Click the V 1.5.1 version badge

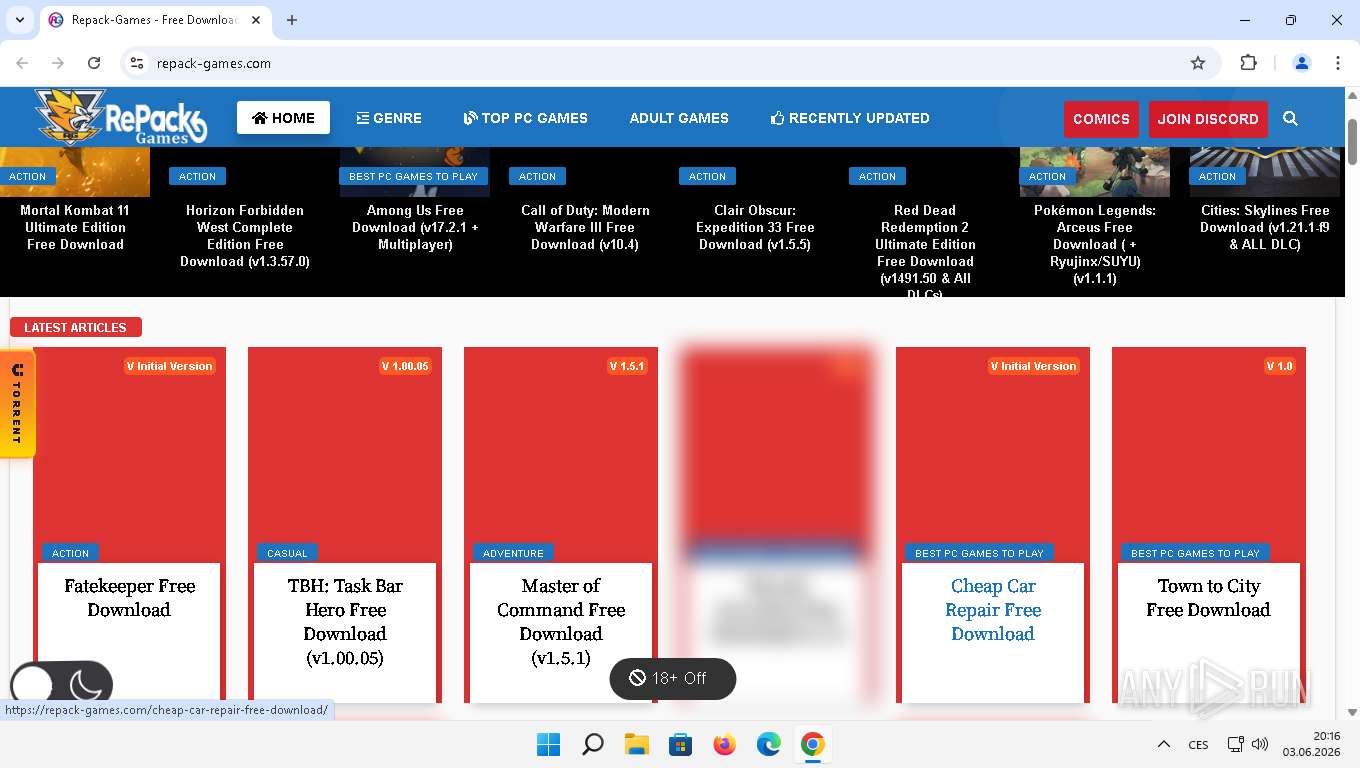[x=627, y=366]
